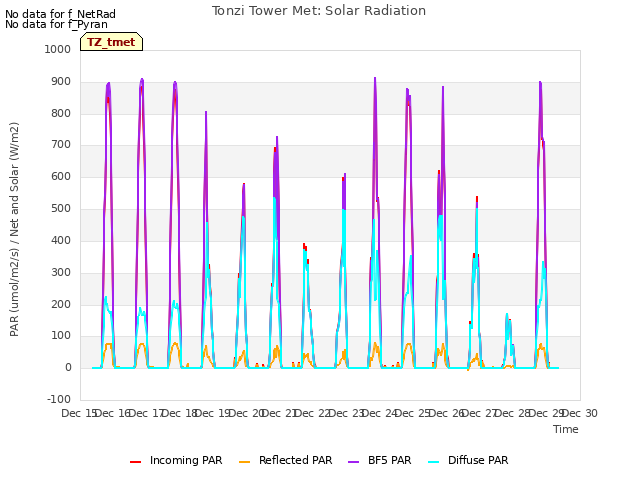Click the 'No data for f_NetRad' message
The height and width of the screenshot is (480, 640).
point(60,14)
